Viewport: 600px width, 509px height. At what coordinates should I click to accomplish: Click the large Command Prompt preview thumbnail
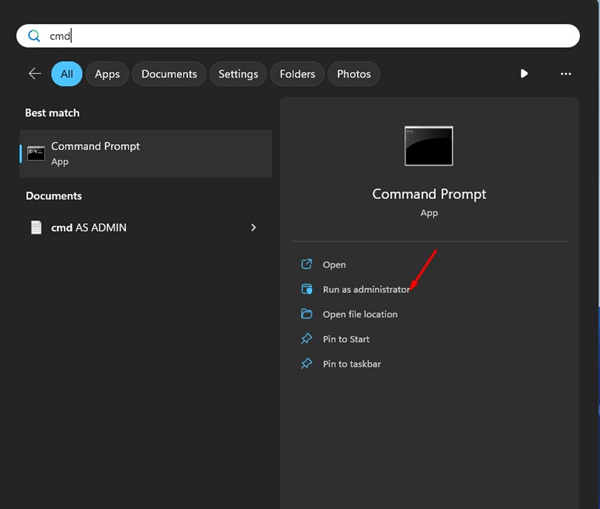point(428,146)
